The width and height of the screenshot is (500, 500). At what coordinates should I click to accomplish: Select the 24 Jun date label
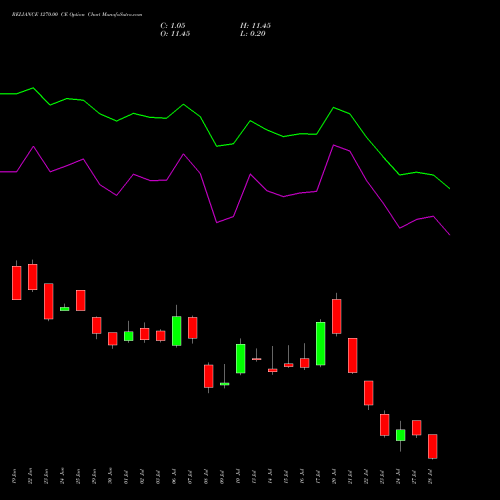click(x=62, y=476)
